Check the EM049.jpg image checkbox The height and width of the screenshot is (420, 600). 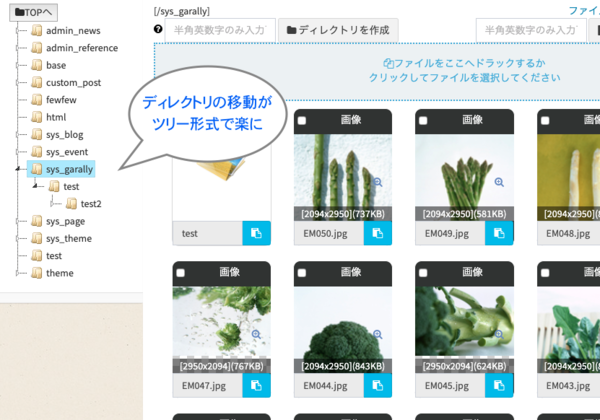pyautogui.click(x=423, y=121)
